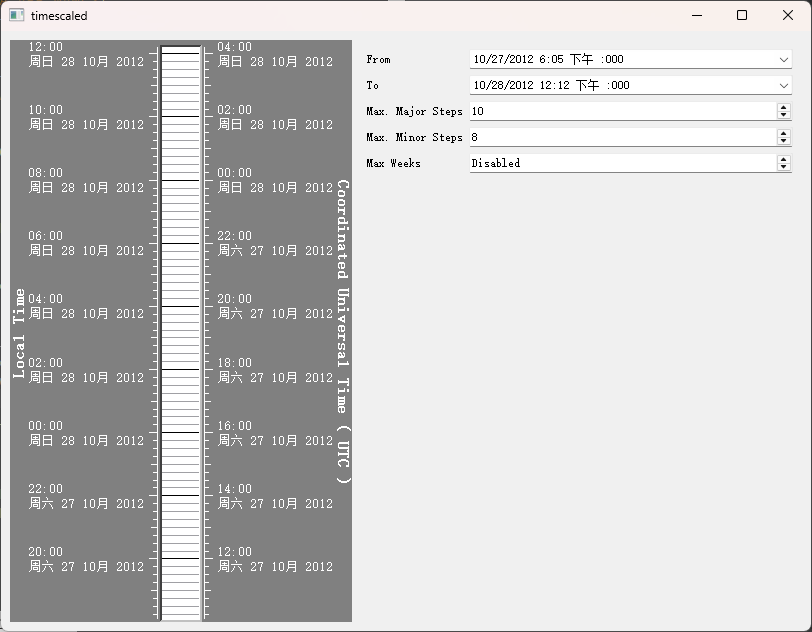Increment Max. Major Steps with up arrow

click(784, 107)
